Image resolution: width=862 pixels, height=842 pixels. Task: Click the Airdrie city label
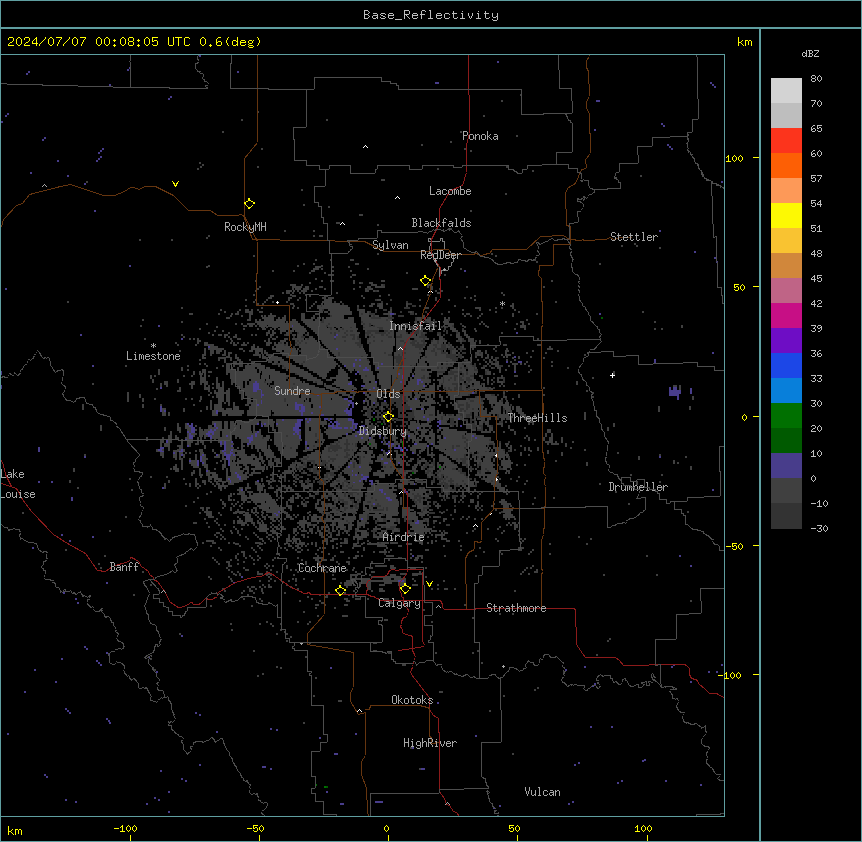click(x=404, y=537)
